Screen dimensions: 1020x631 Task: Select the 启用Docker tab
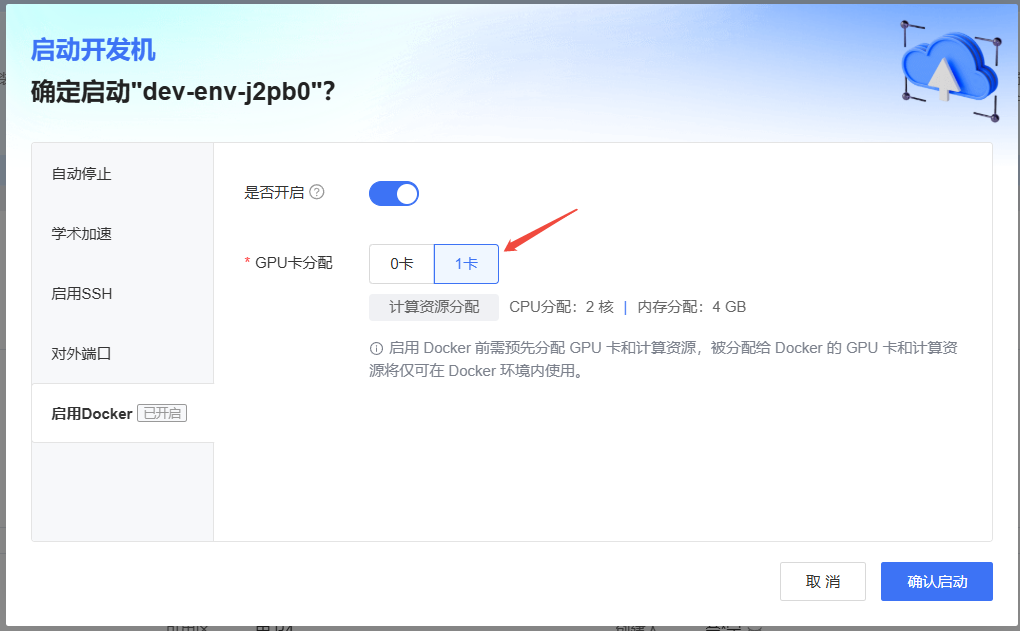92,413
